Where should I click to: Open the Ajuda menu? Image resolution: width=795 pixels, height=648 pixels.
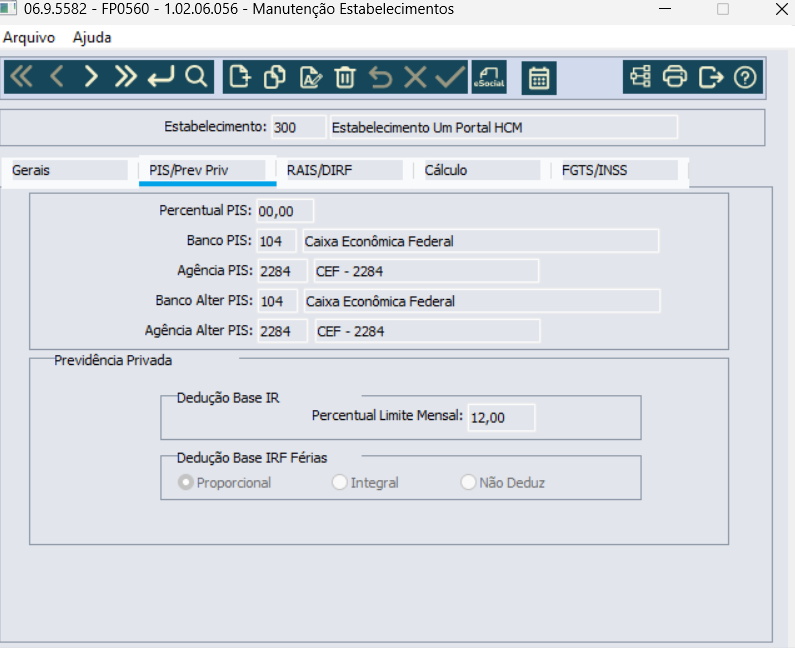pos(92,38)
